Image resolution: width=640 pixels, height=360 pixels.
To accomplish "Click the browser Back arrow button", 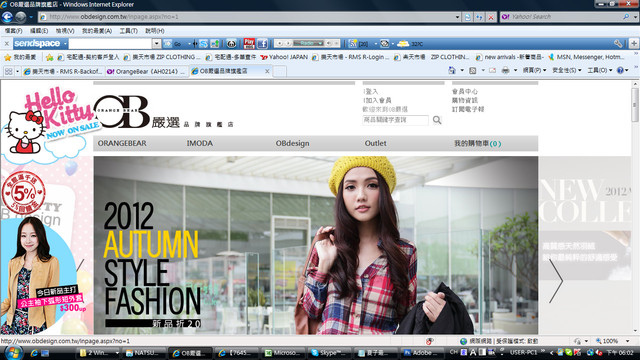I will [7, 17].
